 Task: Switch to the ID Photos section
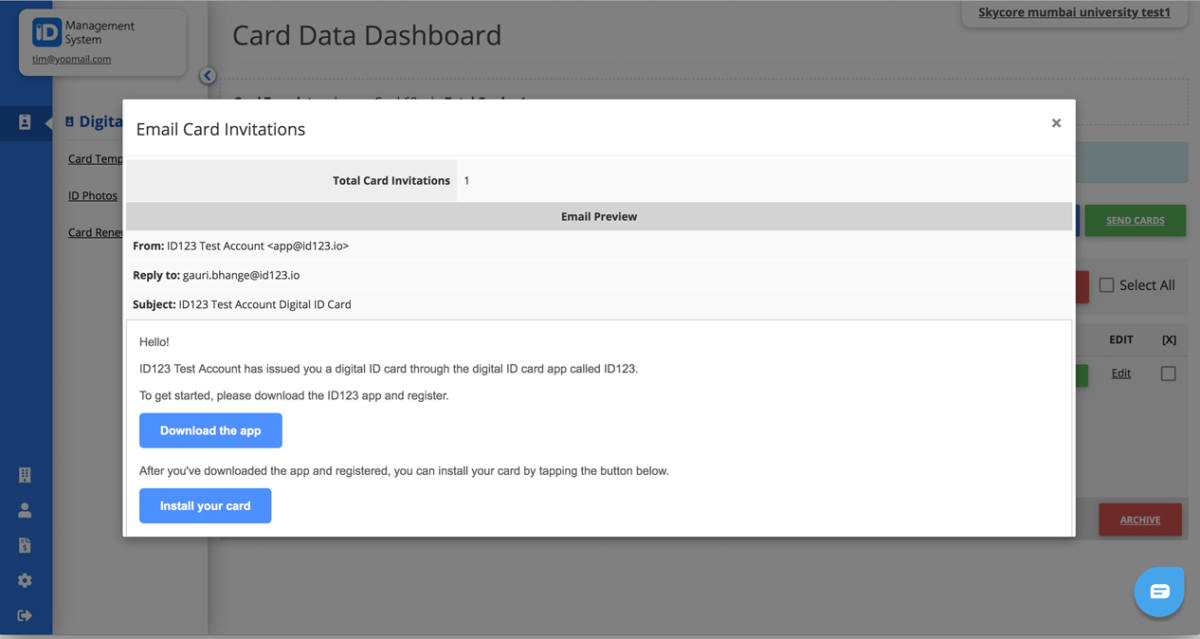(93, 195)
